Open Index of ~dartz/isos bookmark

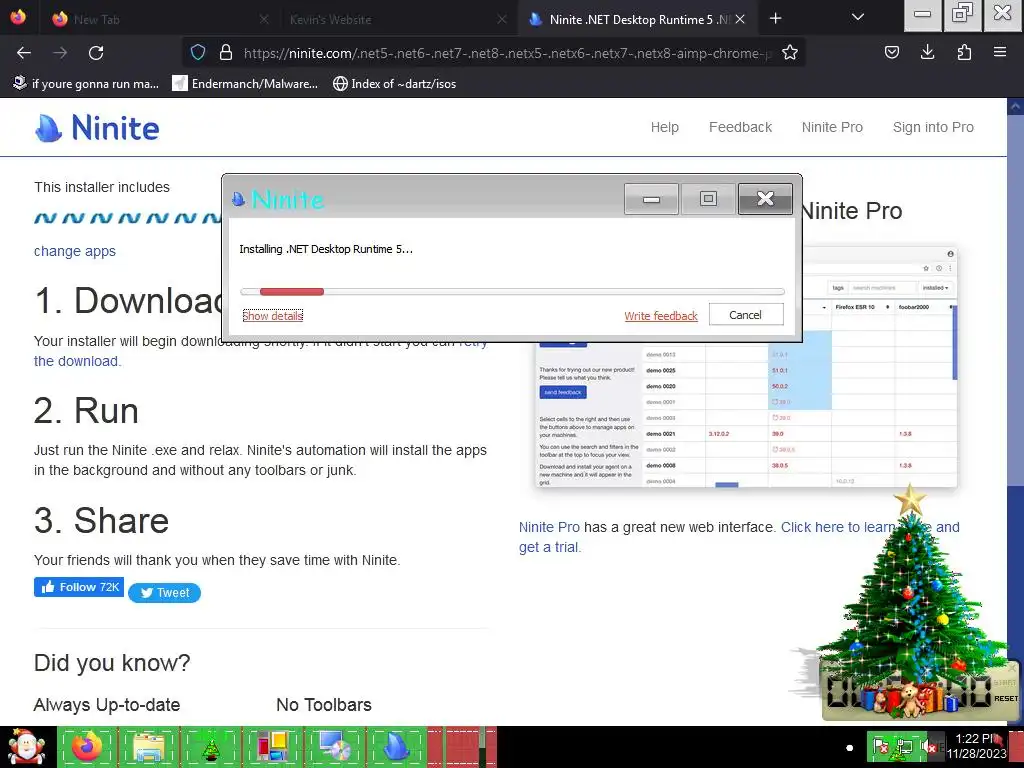tap(394, 84)
